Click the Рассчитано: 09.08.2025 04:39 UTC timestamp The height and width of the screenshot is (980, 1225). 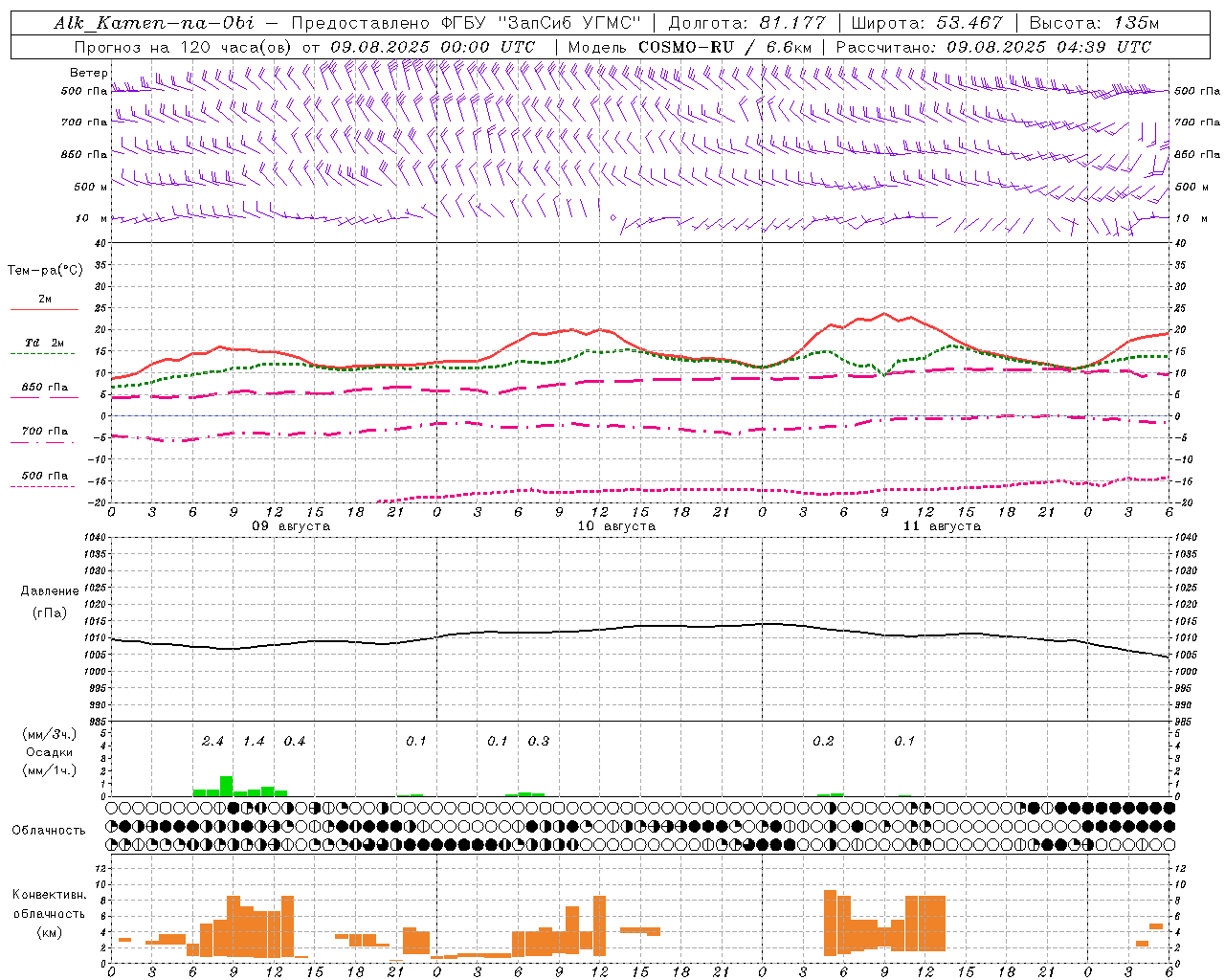[x=993, y=47]
